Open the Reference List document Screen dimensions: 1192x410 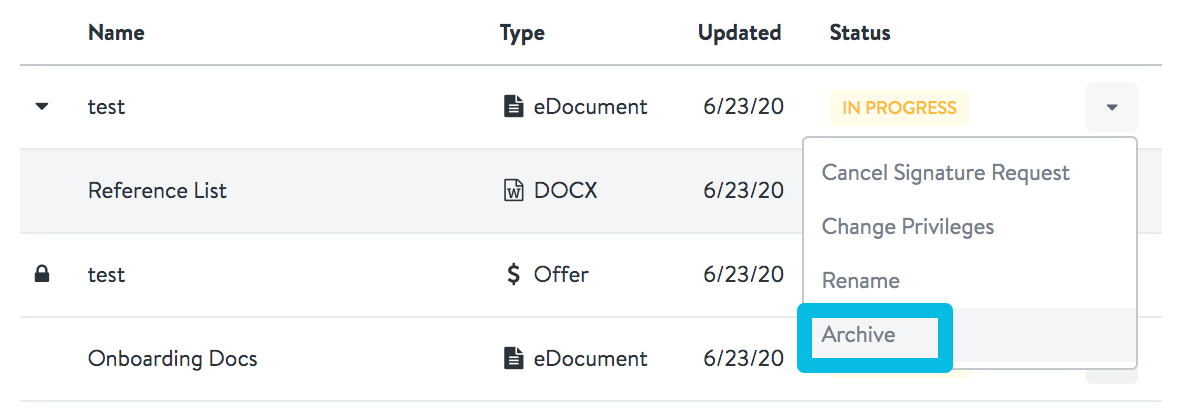coord(157,190)
